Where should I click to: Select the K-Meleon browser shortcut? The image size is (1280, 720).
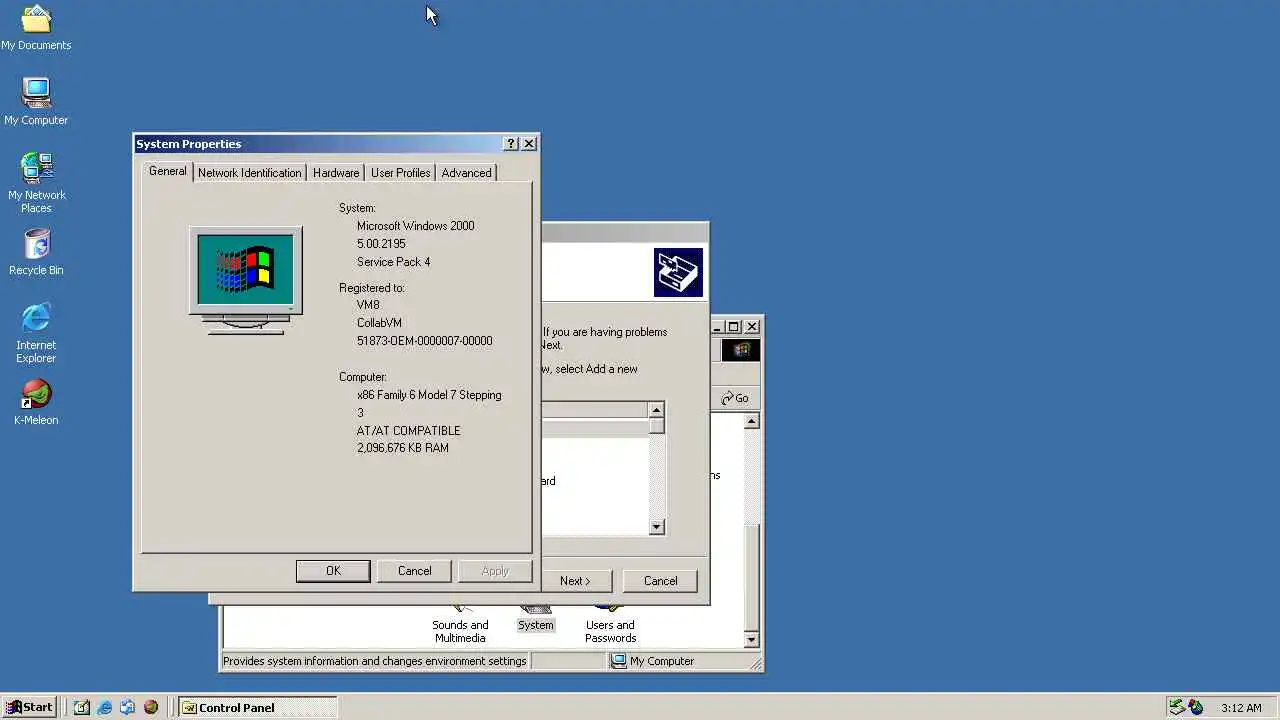pos(36,402)
